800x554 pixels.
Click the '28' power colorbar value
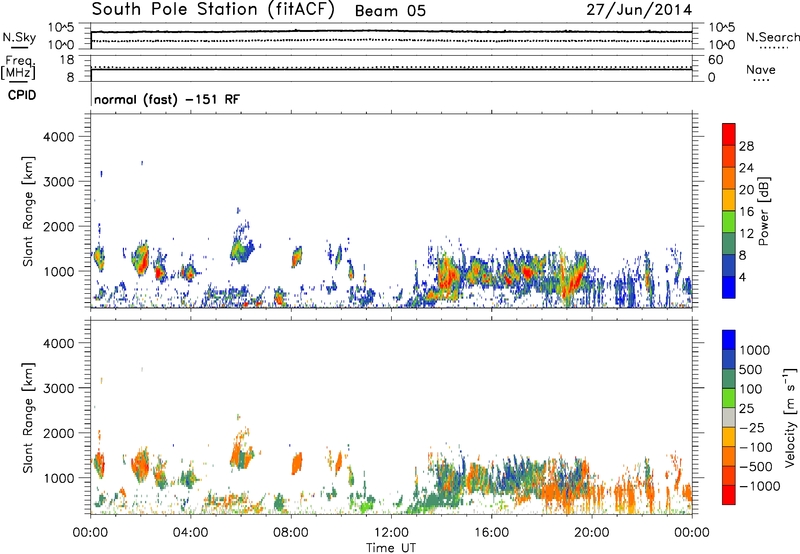(x=746, y=146)
